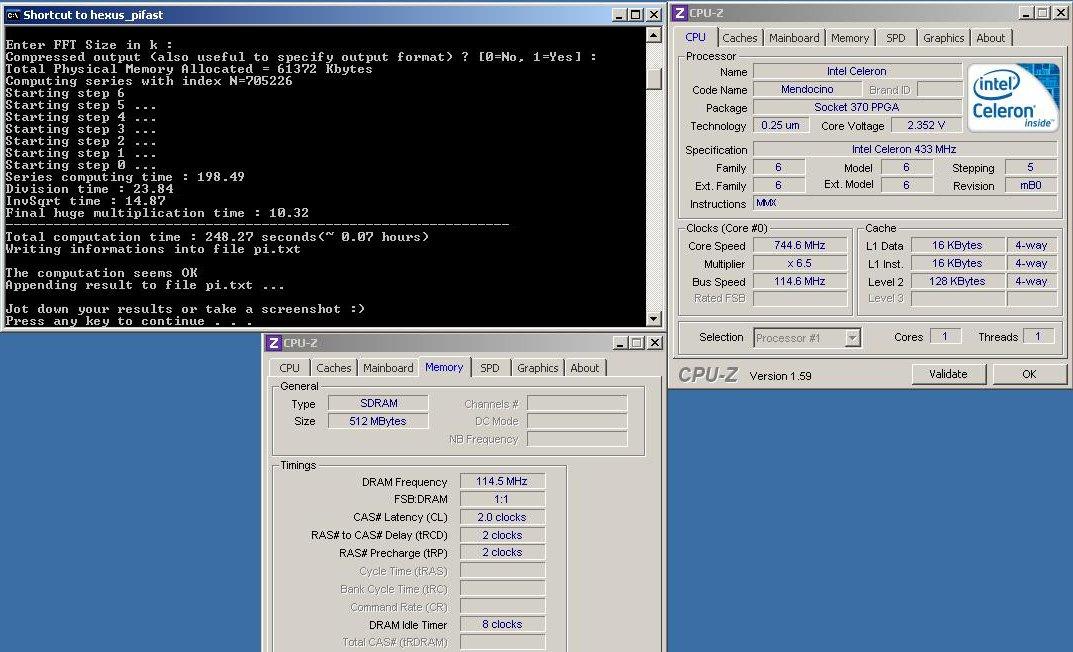Click the Core Voltage value '2.352 V'
The height and width of the screenshot is (652, 1073).
(x=926, y=126)
